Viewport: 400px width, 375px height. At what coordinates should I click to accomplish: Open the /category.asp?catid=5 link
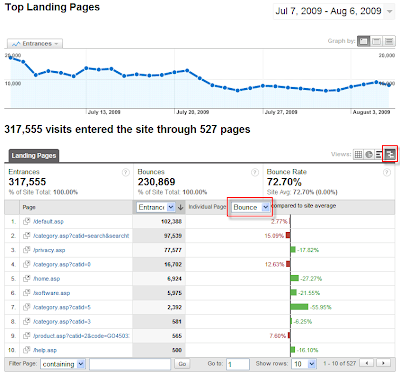62,307
